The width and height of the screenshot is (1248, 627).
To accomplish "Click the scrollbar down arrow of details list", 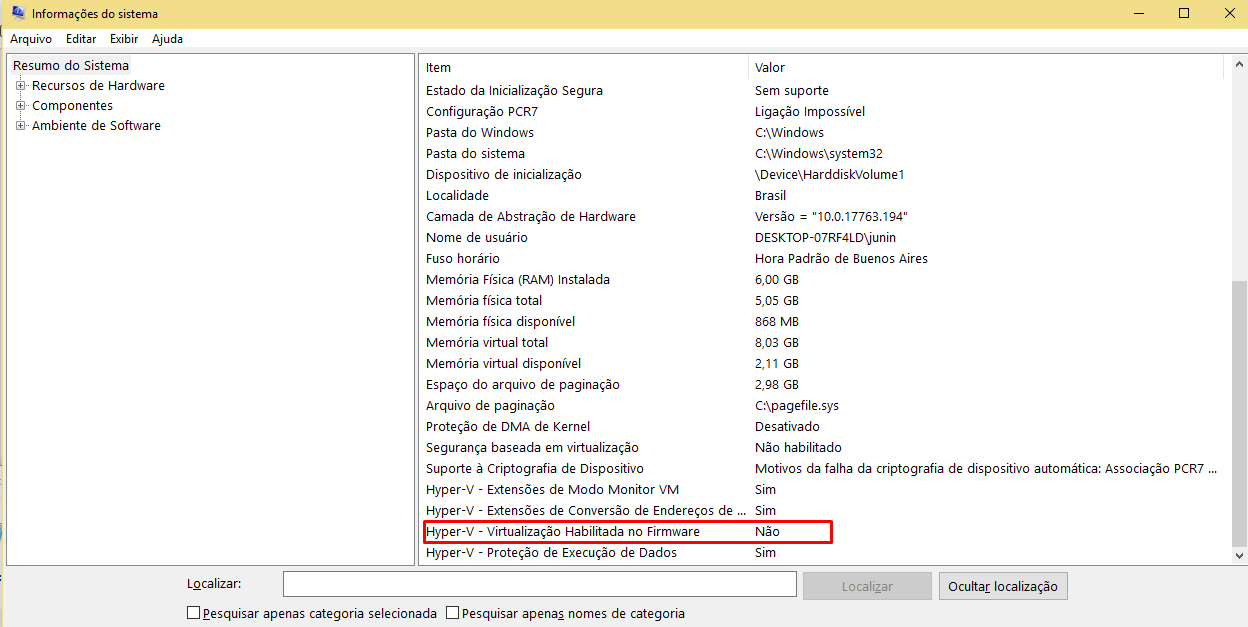I will point(1238,556).
